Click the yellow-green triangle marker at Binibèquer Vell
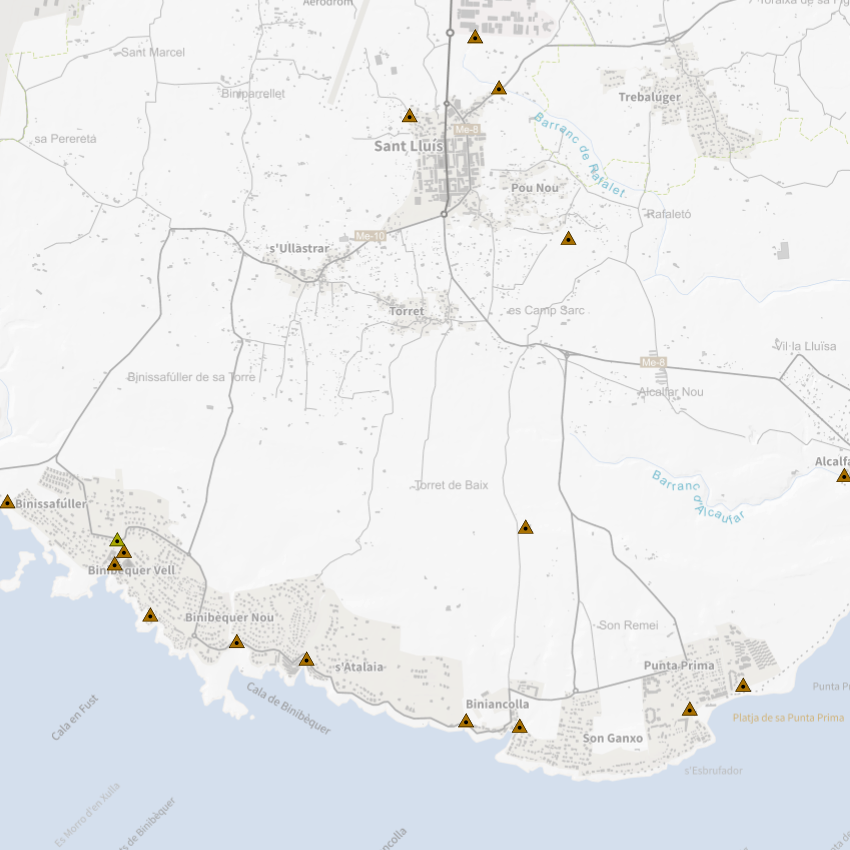The width and height of the screenshot is (850, 850). (x=117, y=541)
